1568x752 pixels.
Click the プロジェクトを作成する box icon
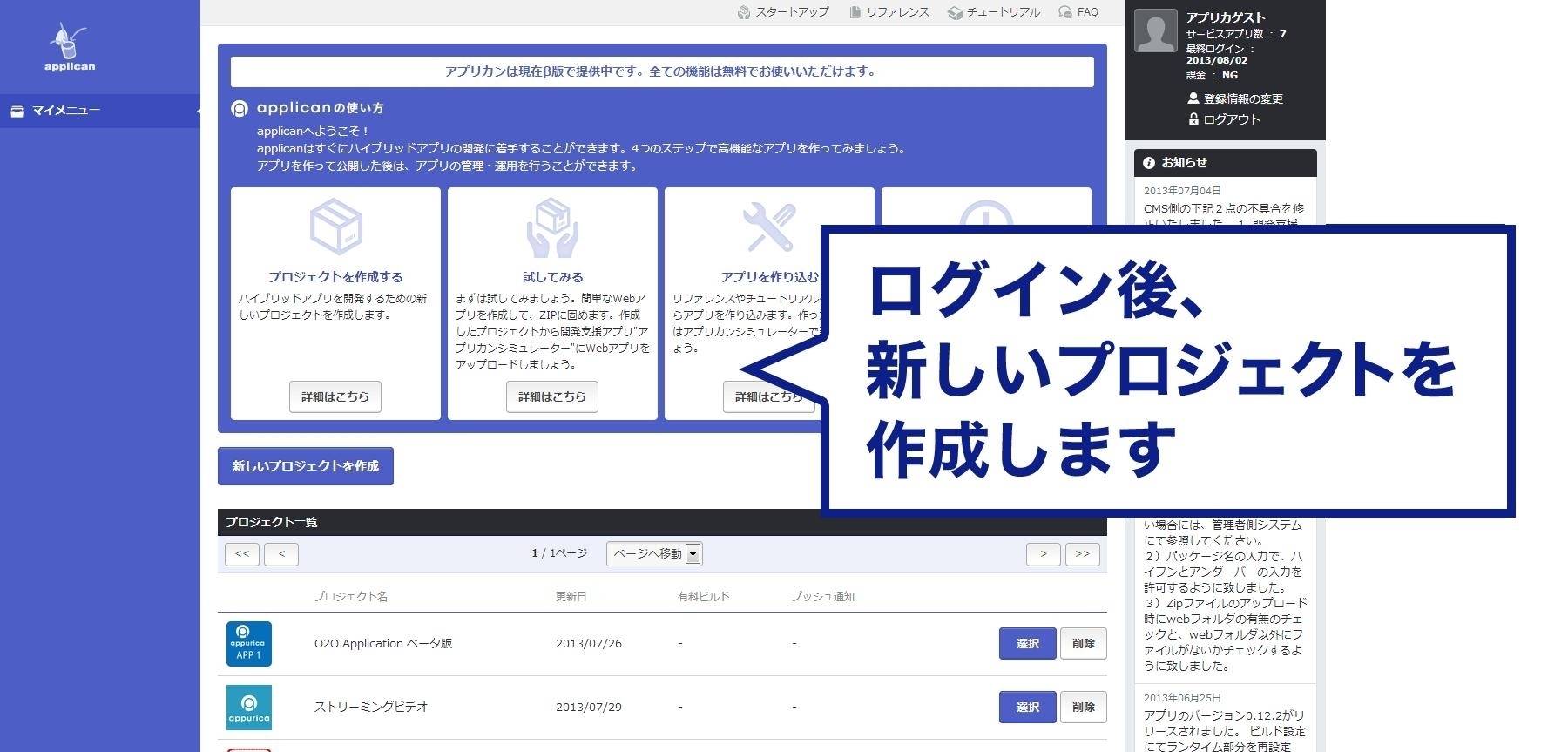tap(335, 228)
